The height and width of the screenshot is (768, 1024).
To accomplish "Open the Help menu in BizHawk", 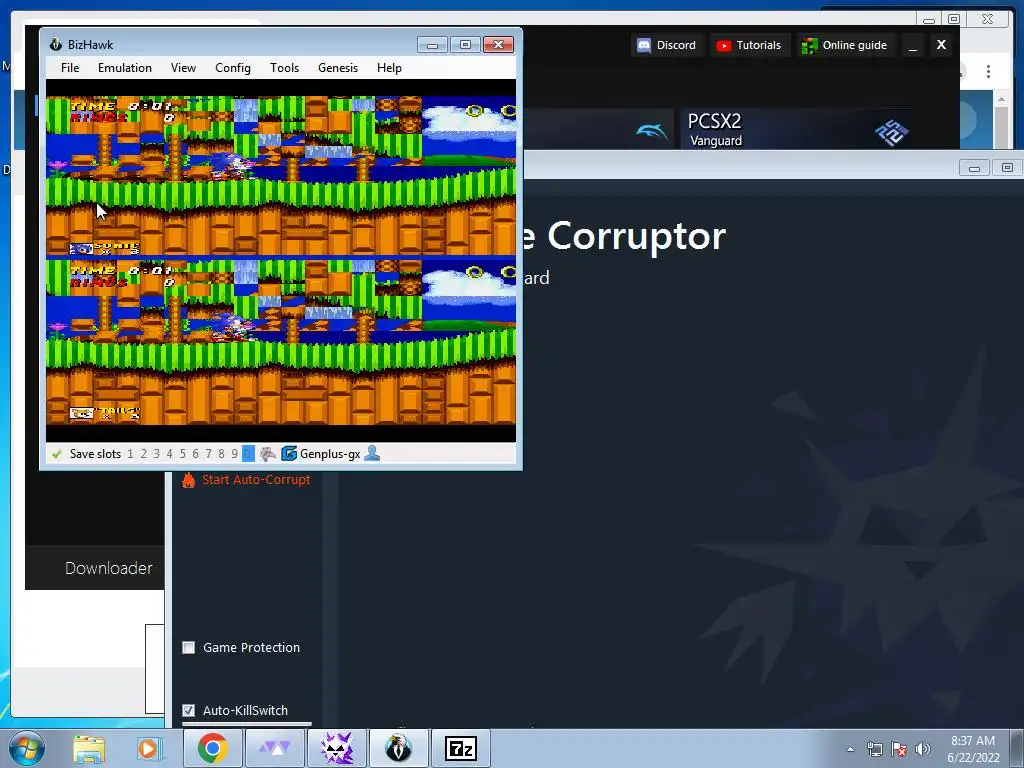I will click(x=389, y=68).
